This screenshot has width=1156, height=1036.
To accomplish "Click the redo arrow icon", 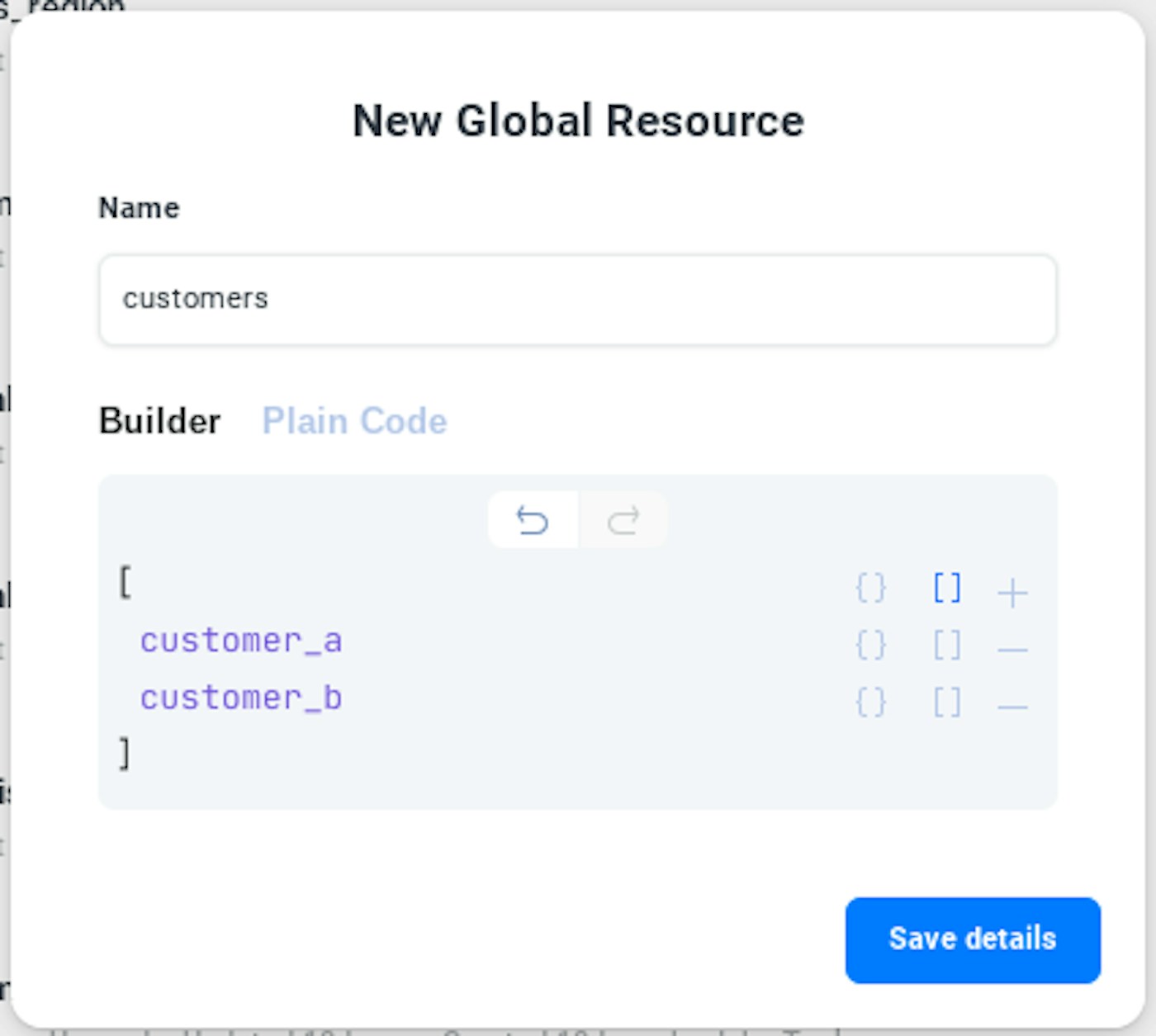I will click(623, 520).
